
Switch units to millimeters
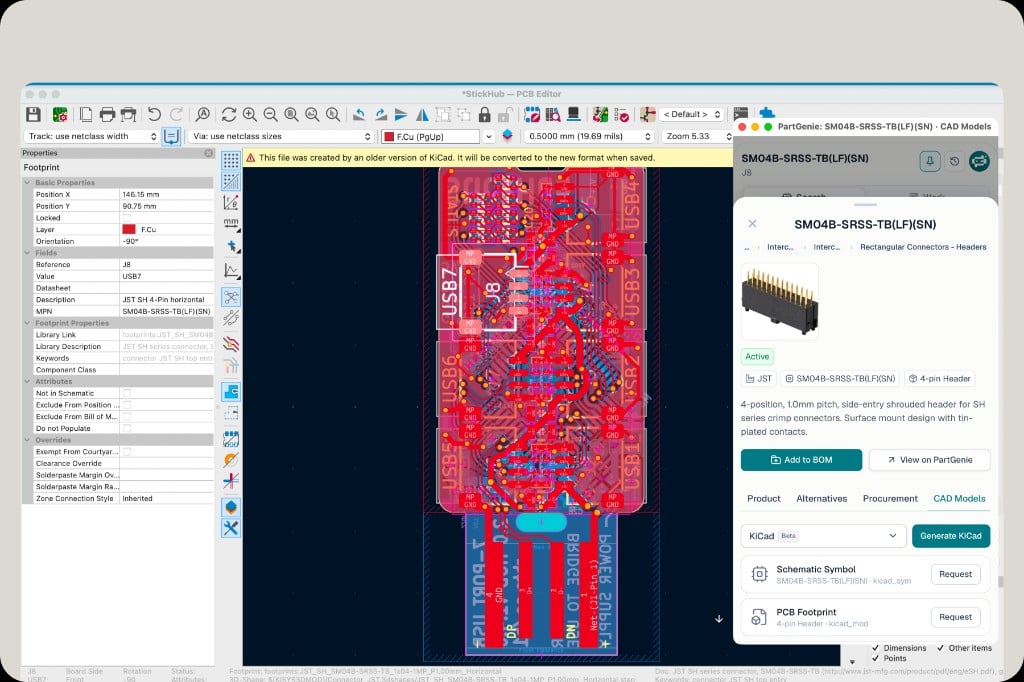231,224
